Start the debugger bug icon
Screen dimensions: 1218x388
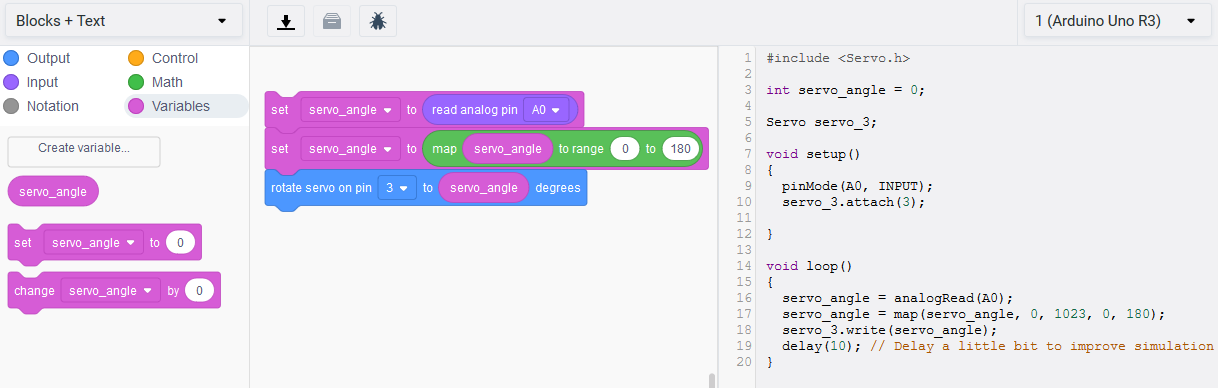point(378,21)
